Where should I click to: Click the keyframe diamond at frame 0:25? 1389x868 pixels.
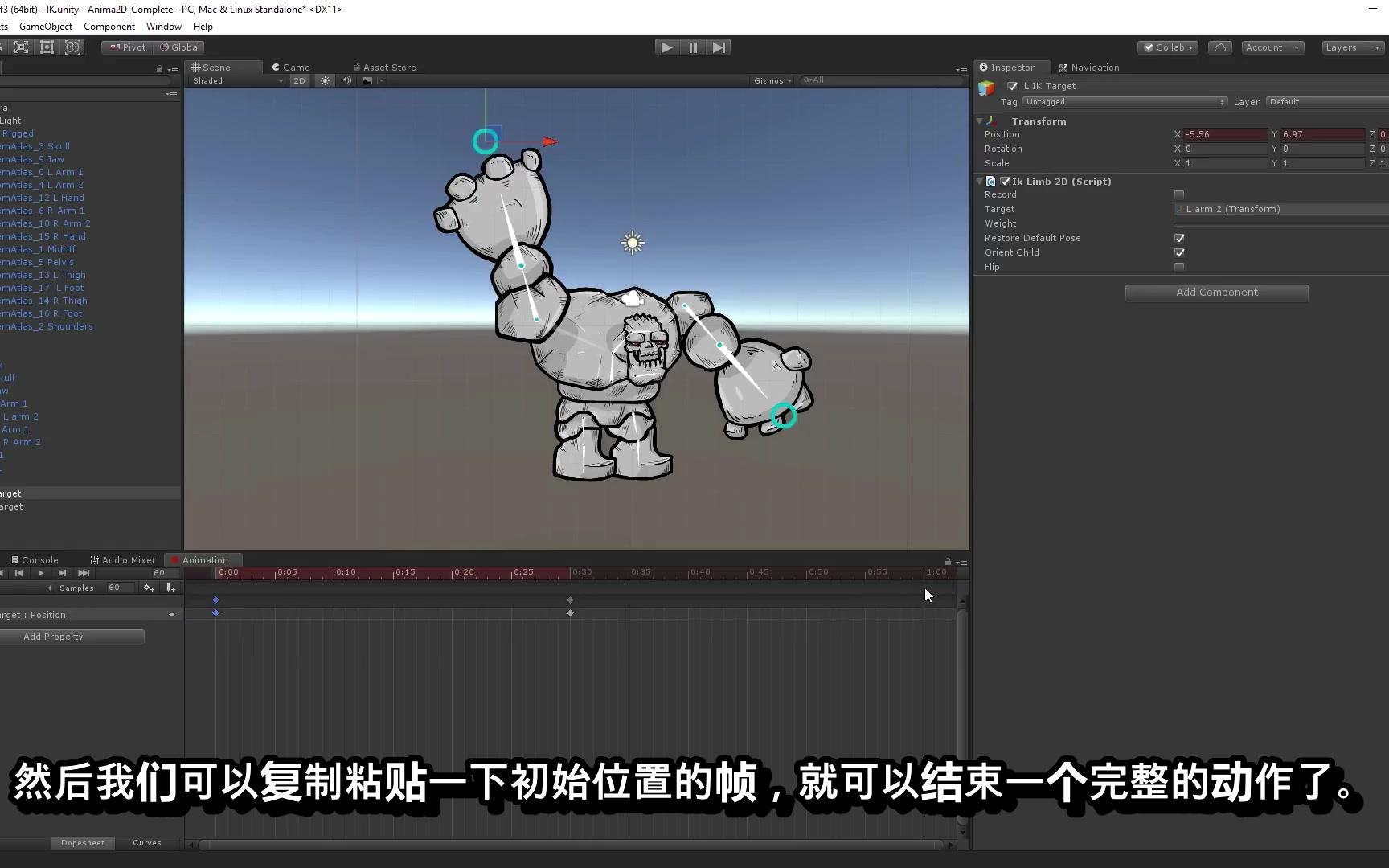(570, 600)
